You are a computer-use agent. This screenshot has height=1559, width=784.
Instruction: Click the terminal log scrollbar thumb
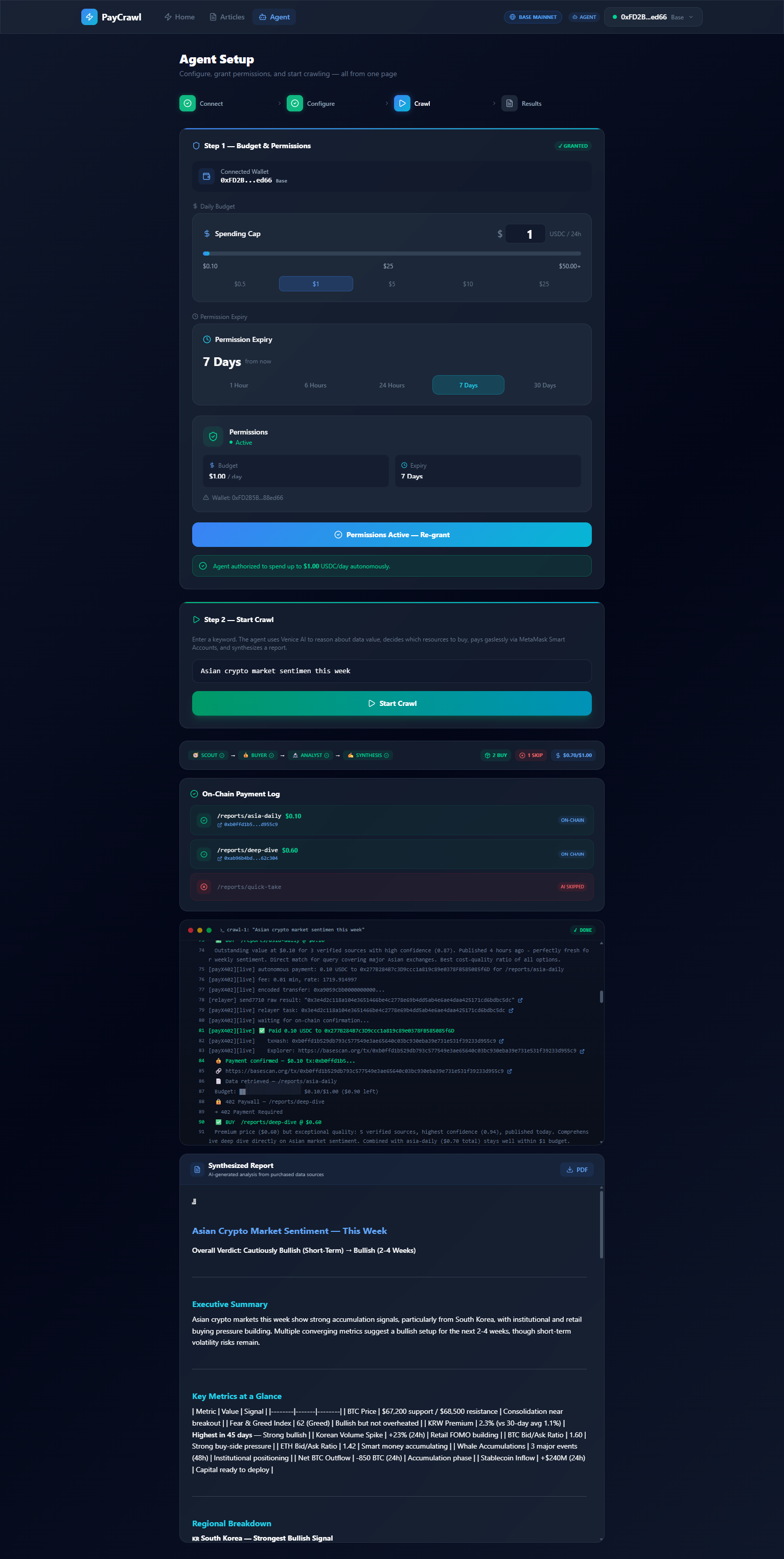click(601, 997)
